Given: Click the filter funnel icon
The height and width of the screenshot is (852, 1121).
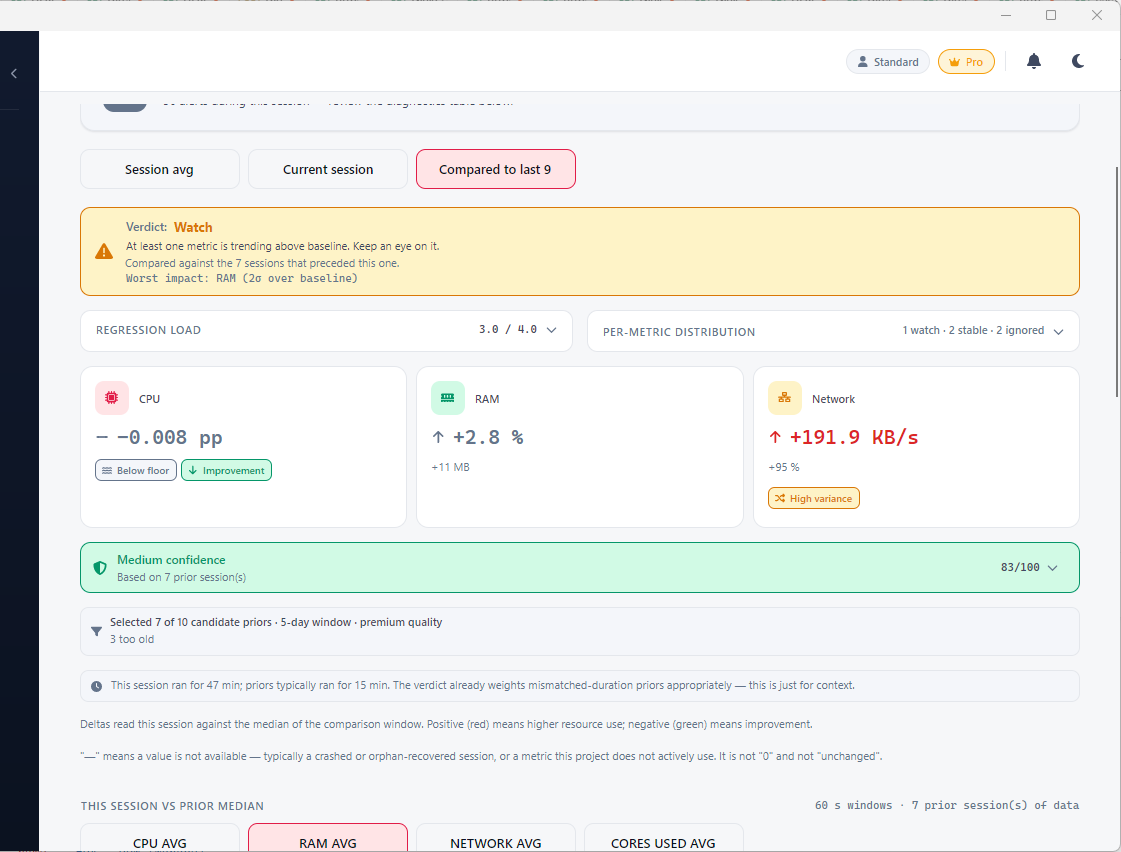Looking at the screenshot, I should (x=97, y=631).
